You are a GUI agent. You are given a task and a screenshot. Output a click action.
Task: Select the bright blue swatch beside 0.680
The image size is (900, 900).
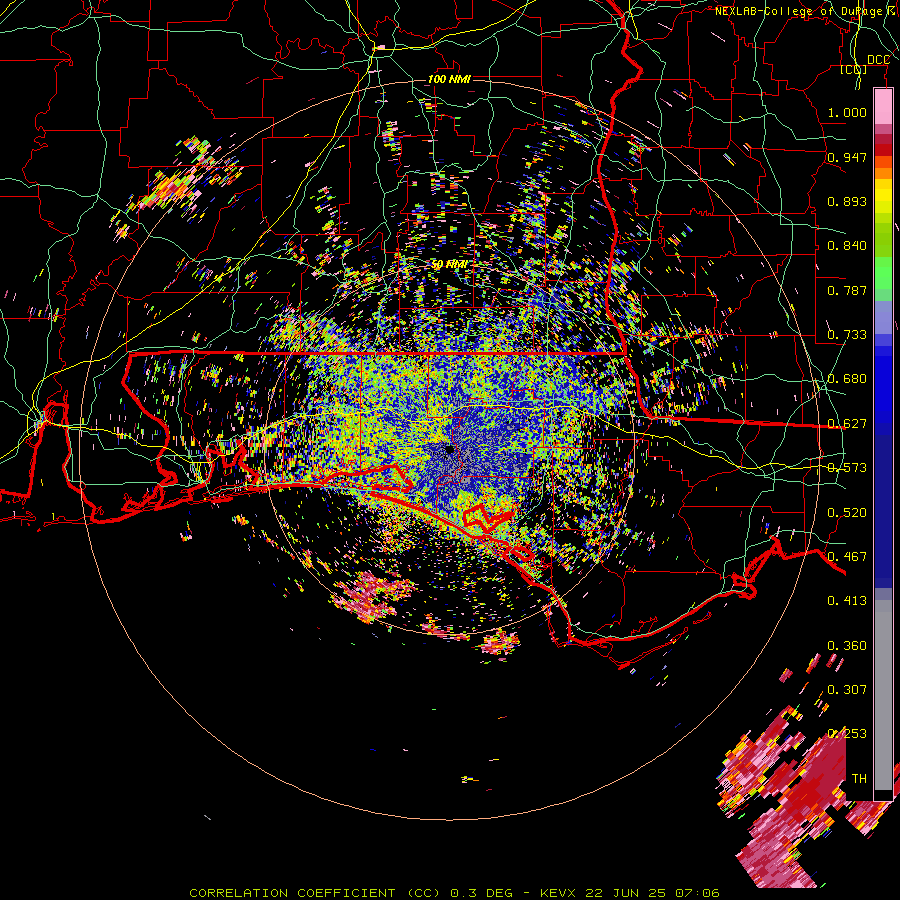(883, 385)
